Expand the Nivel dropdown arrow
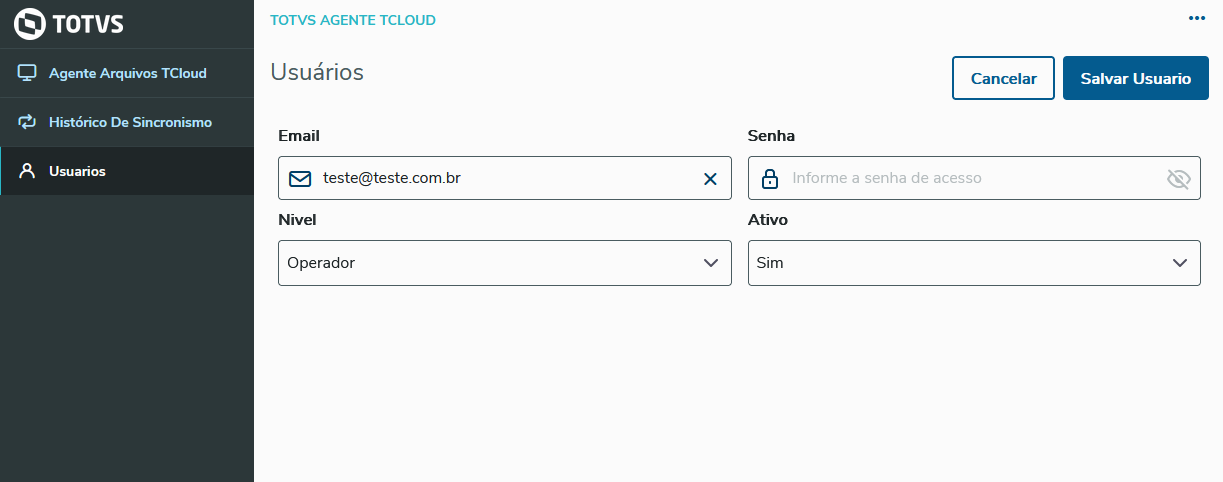1223x482 pixels. click(710, 263)
